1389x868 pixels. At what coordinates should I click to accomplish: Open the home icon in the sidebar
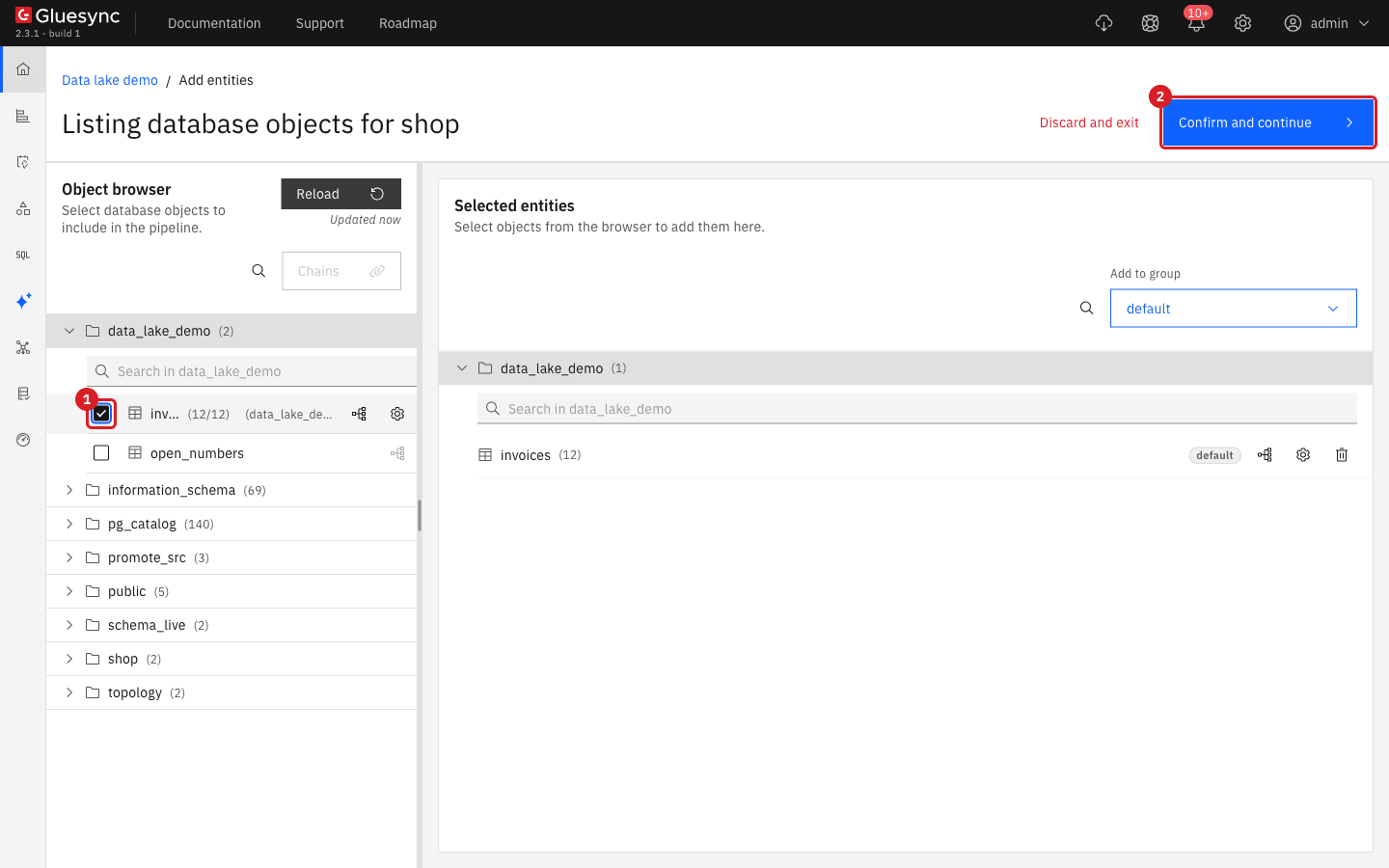(23, 69)
